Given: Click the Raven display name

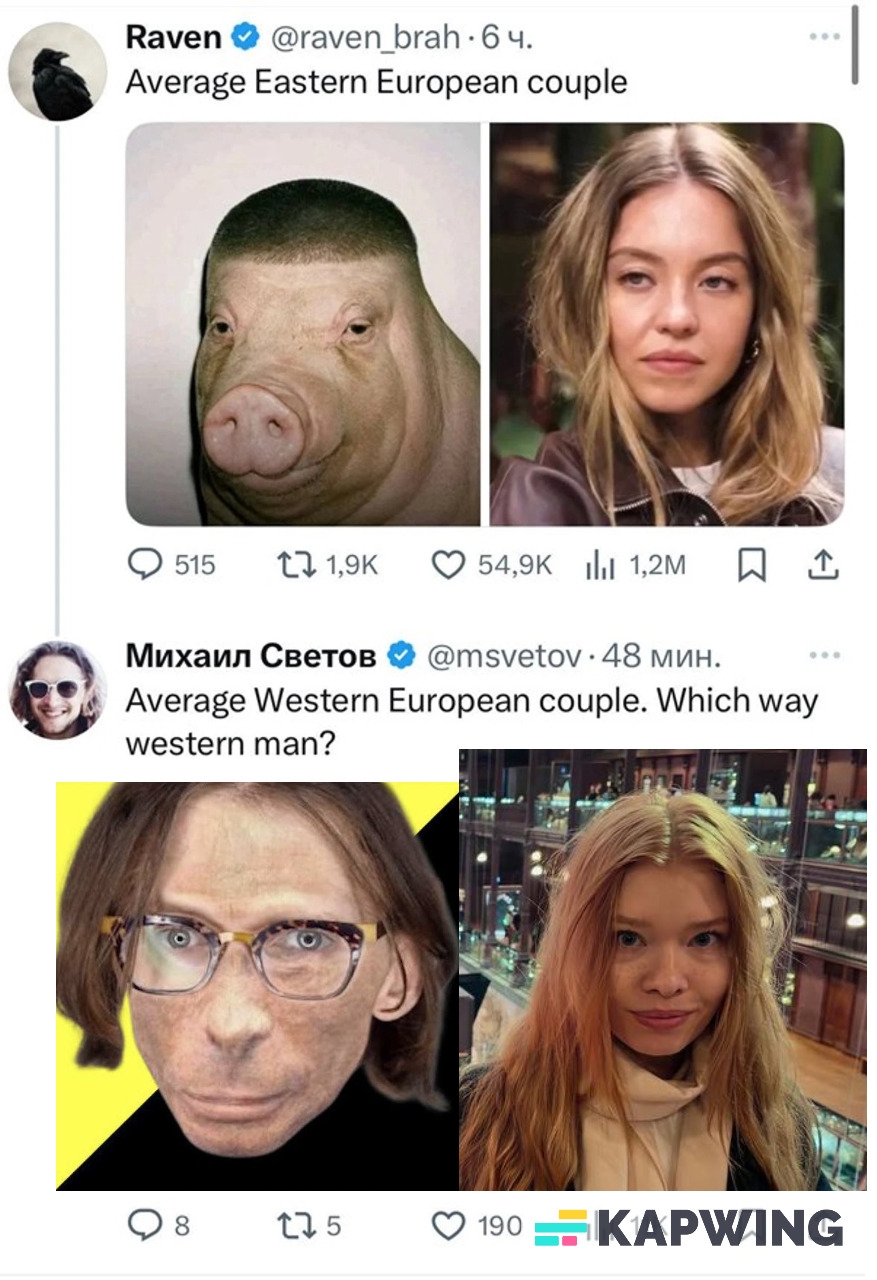Looking at the screenshot, I should coord(173,38).
